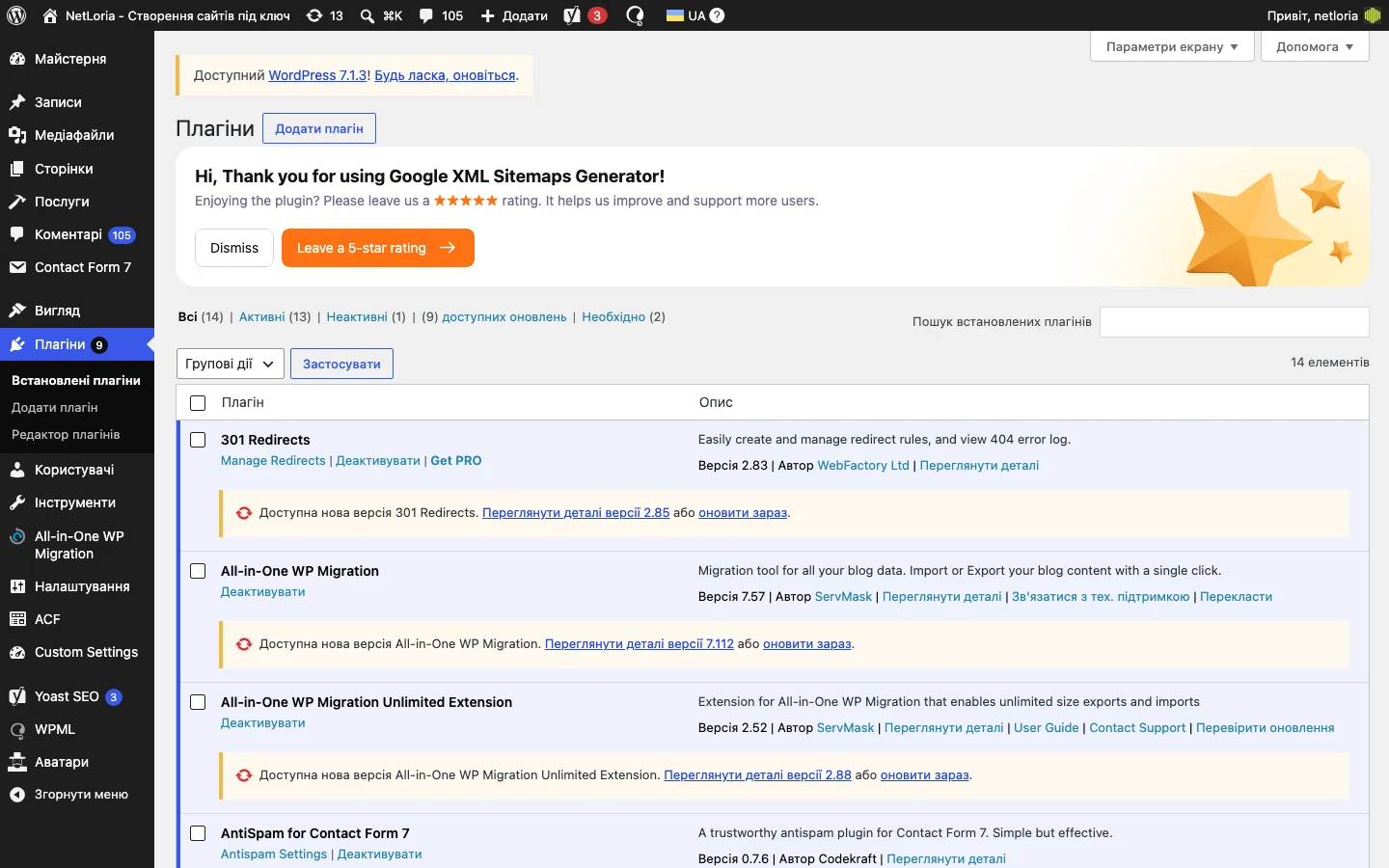
Task: Dismiss the Google XML Sitemaps notice
Action: pyautogui.click(x=234, y=248)
